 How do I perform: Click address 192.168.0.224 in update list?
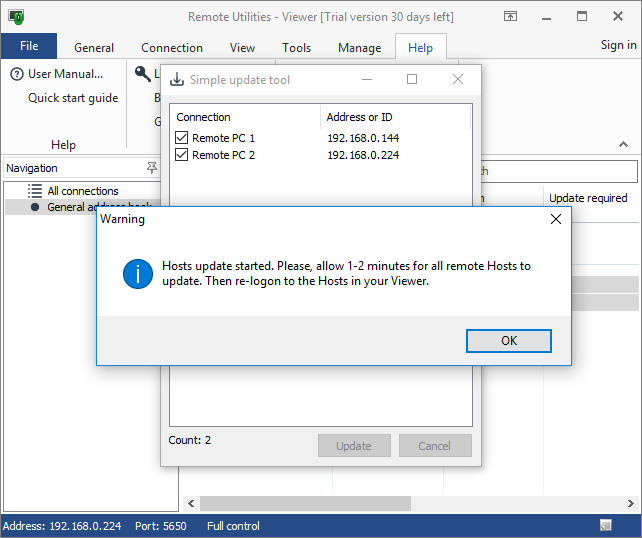(x=363, y=155)
